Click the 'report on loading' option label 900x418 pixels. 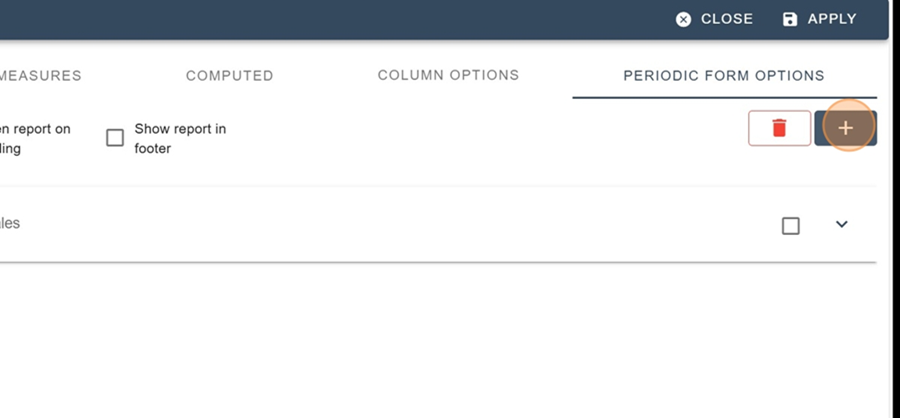coord(35,138)
